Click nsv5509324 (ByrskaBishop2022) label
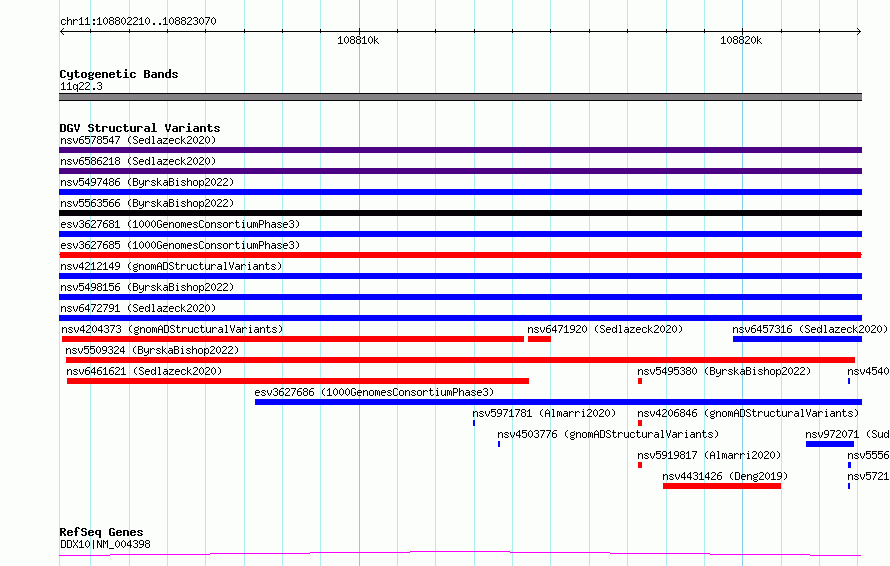This screenshot has width=890, height=566. pos(152,350)
